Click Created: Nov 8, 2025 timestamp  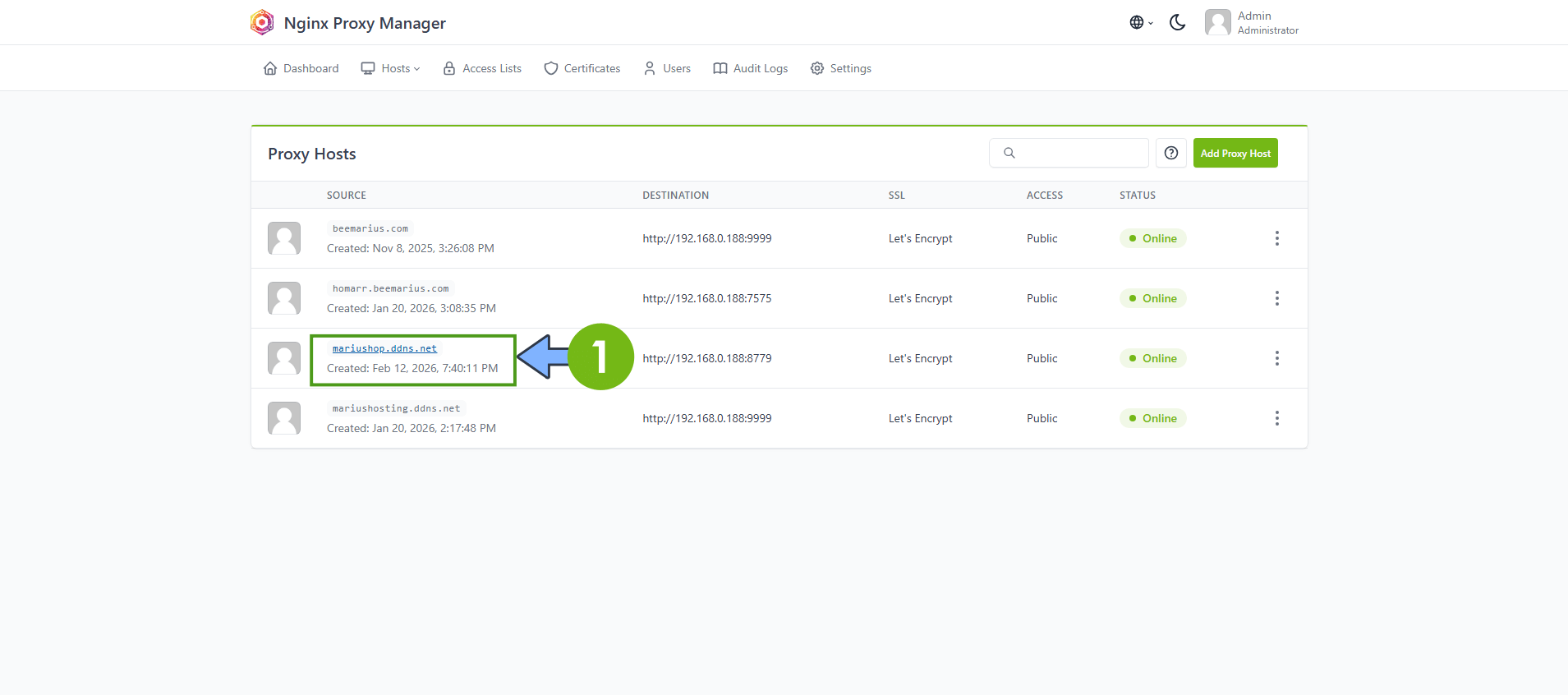411,248
